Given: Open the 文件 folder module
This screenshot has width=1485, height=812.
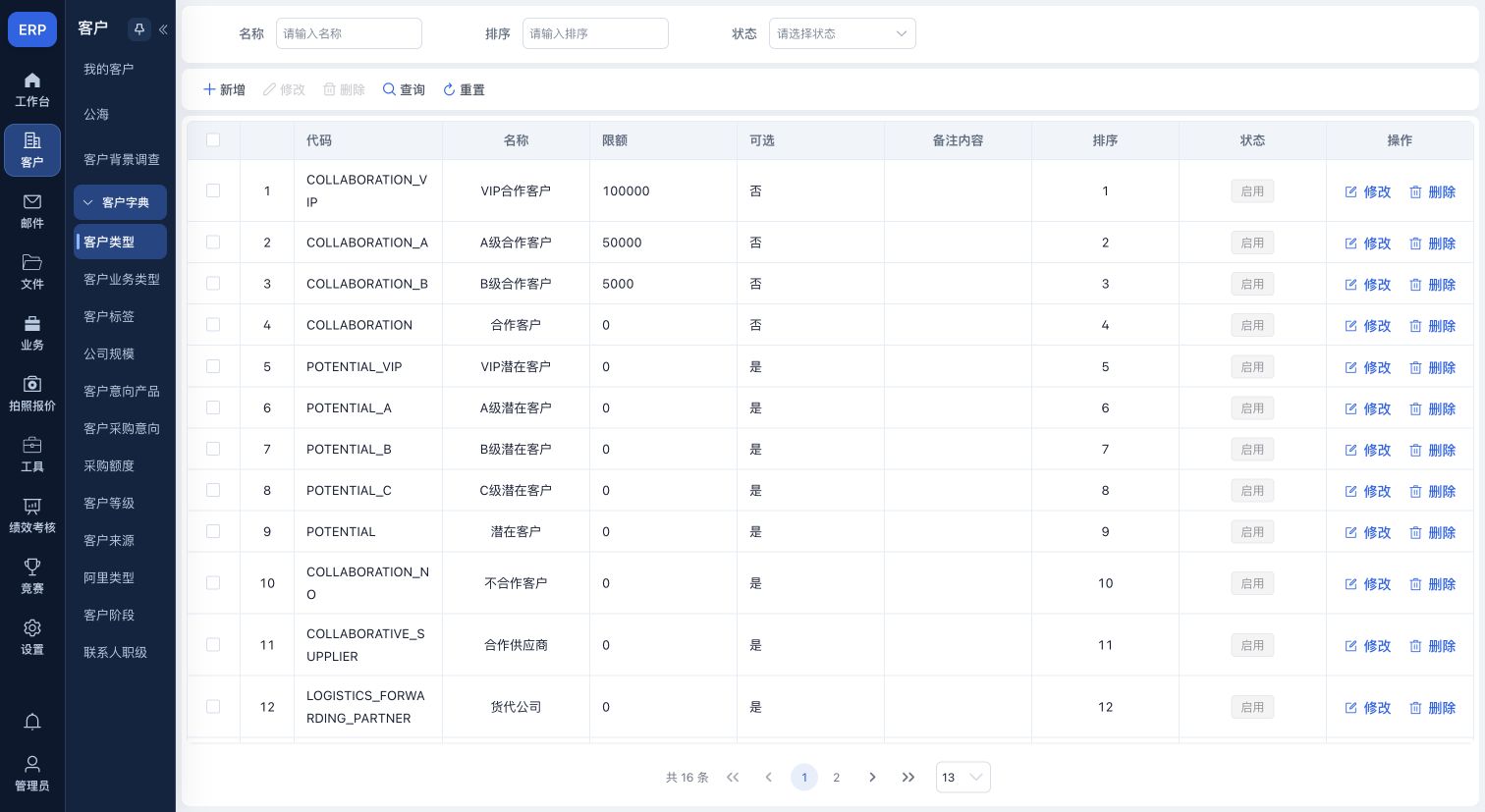Looking at the screenshot, I should (x=32, y=272).
